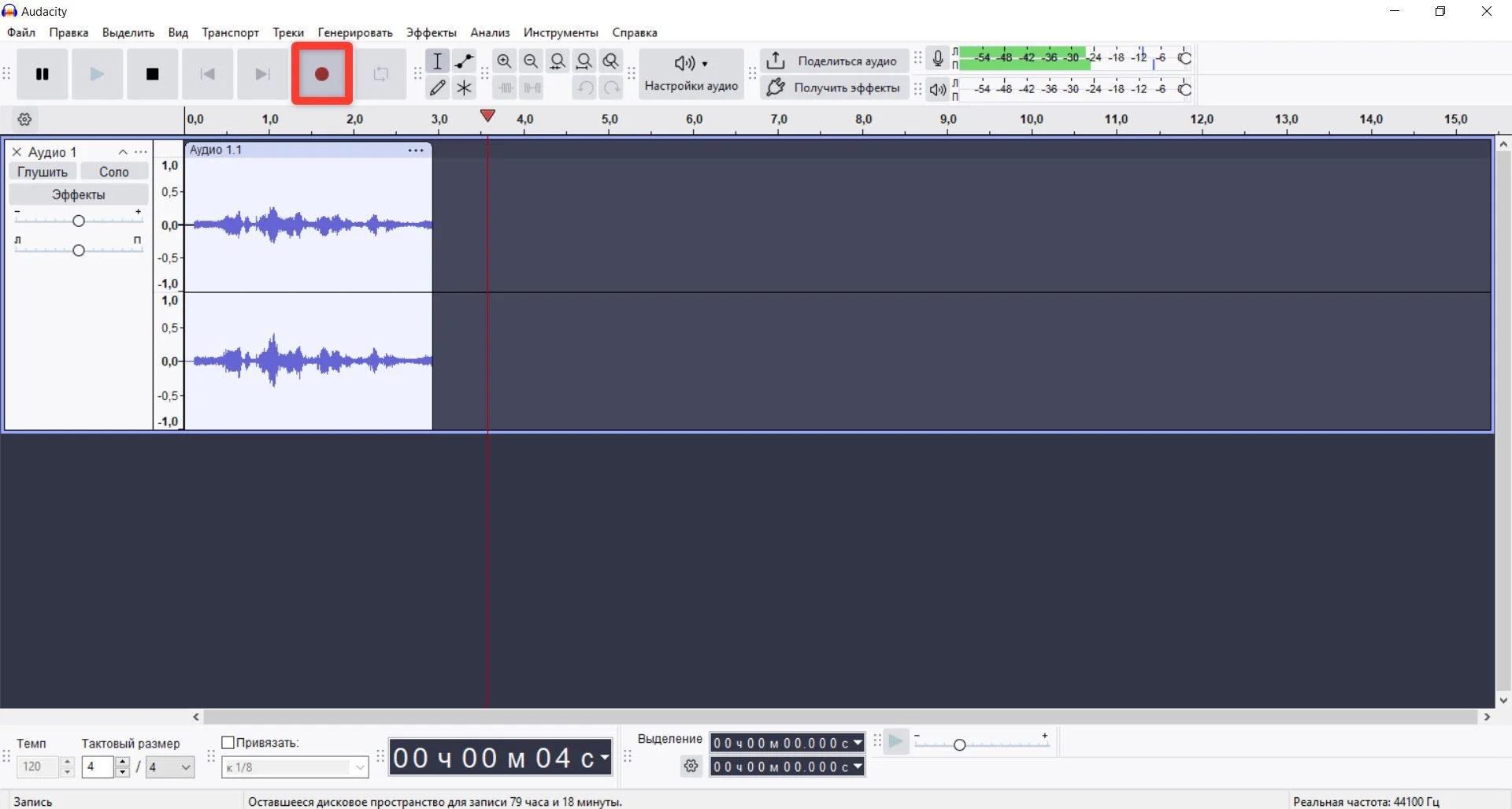Open timeline options gear icon
The width and height of the screenshot is (1512, 809).
[24, 120]
